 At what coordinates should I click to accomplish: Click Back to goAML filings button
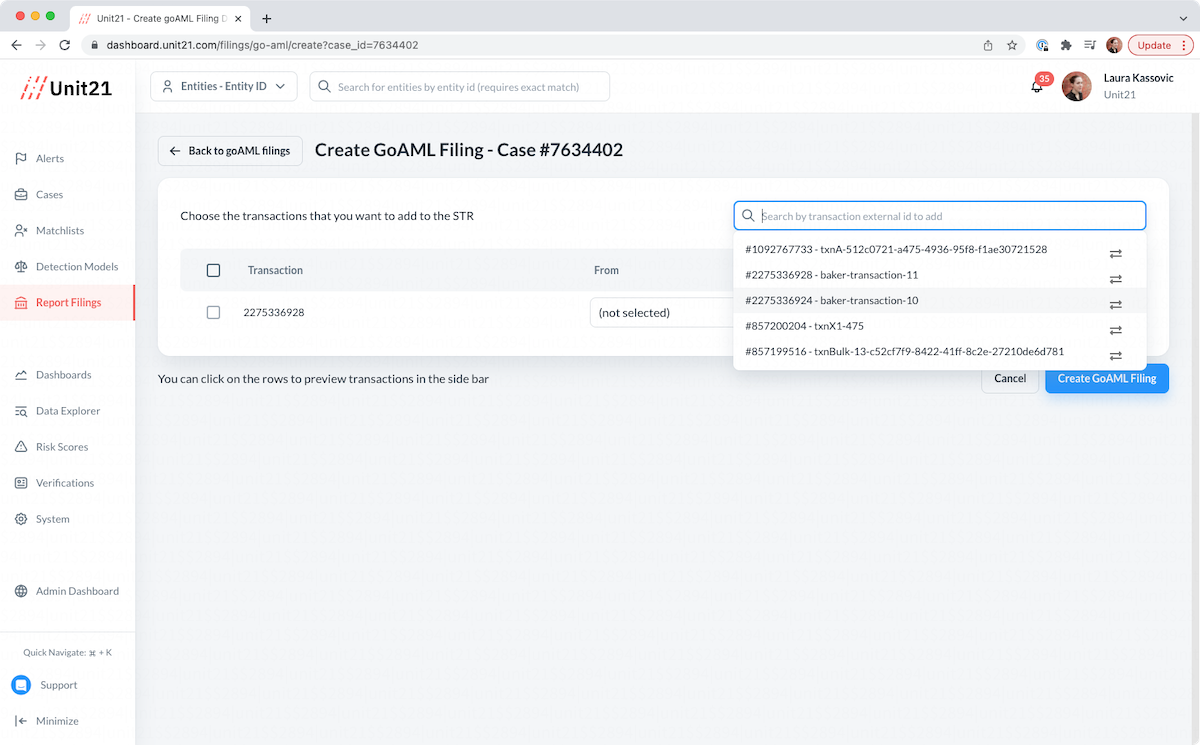[x=230, y=151]
